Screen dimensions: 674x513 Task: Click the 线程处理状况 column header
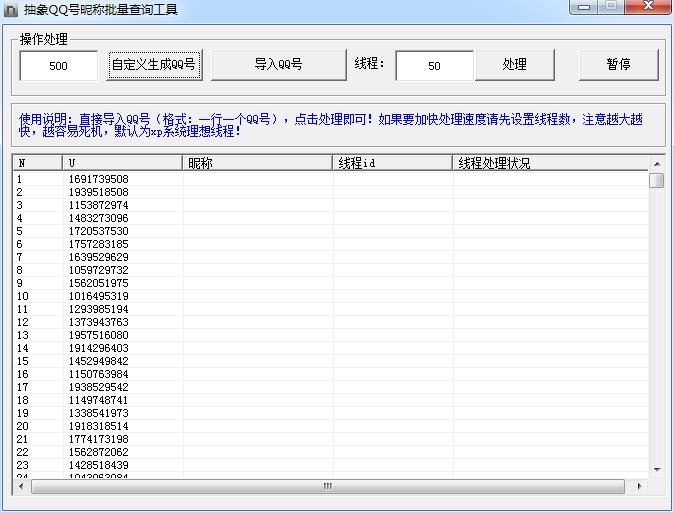pos(550,163)
